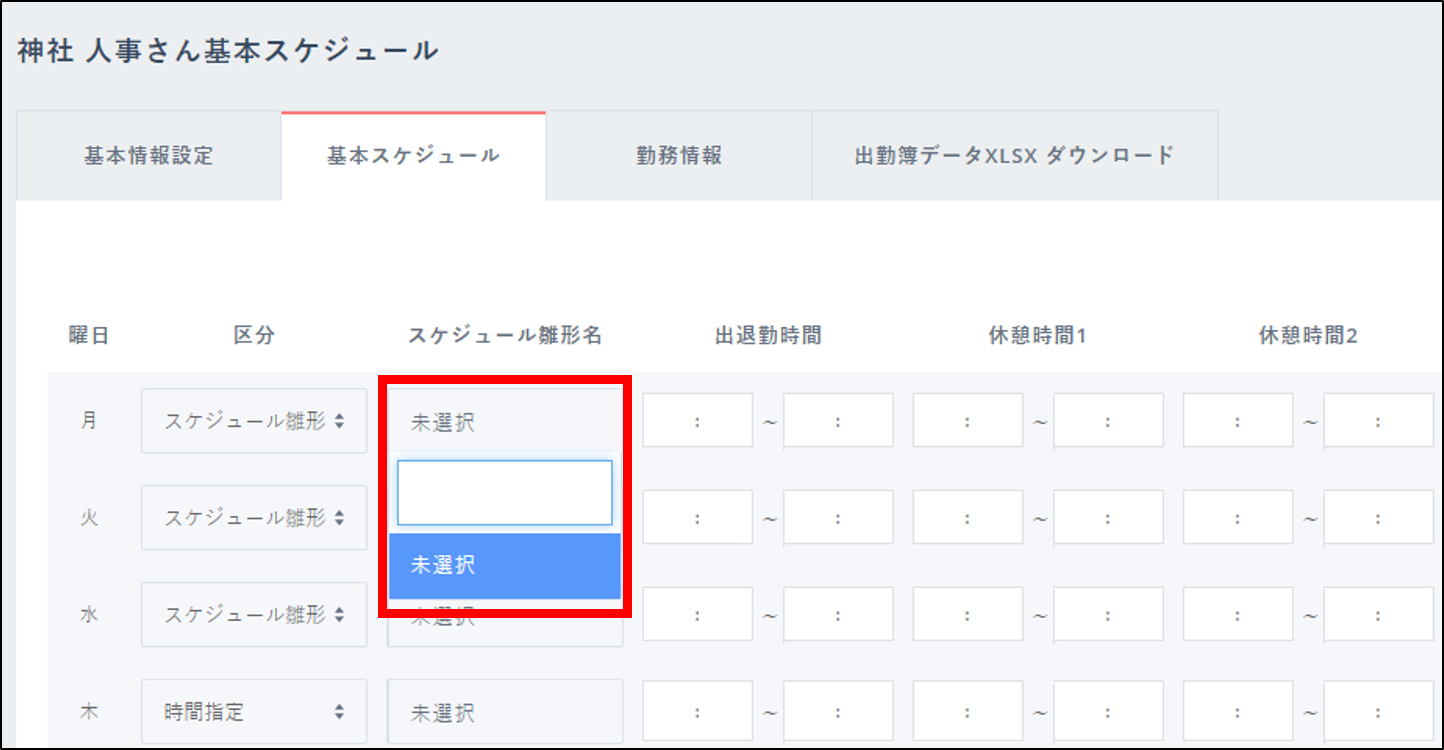Click Tuesday's 休憩時間1 start field
Image resolution: width=1444 pixels, height=750 pixels.
pyautogui.click(x=967, y=518)
